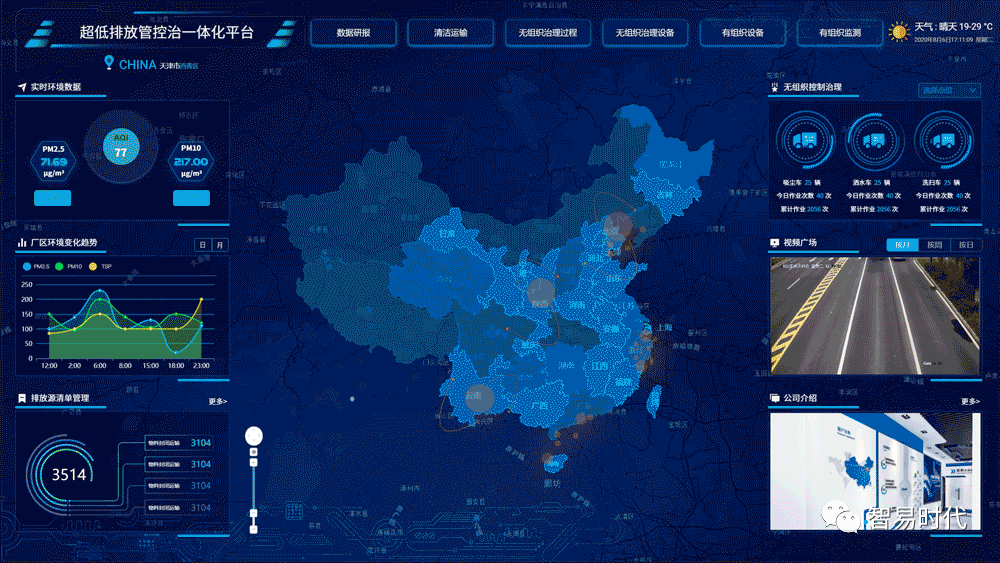The width and height of the screenshot is (1000, 563).
Task: Click the video icon beside 视频广场
Action: coord(775,243)
